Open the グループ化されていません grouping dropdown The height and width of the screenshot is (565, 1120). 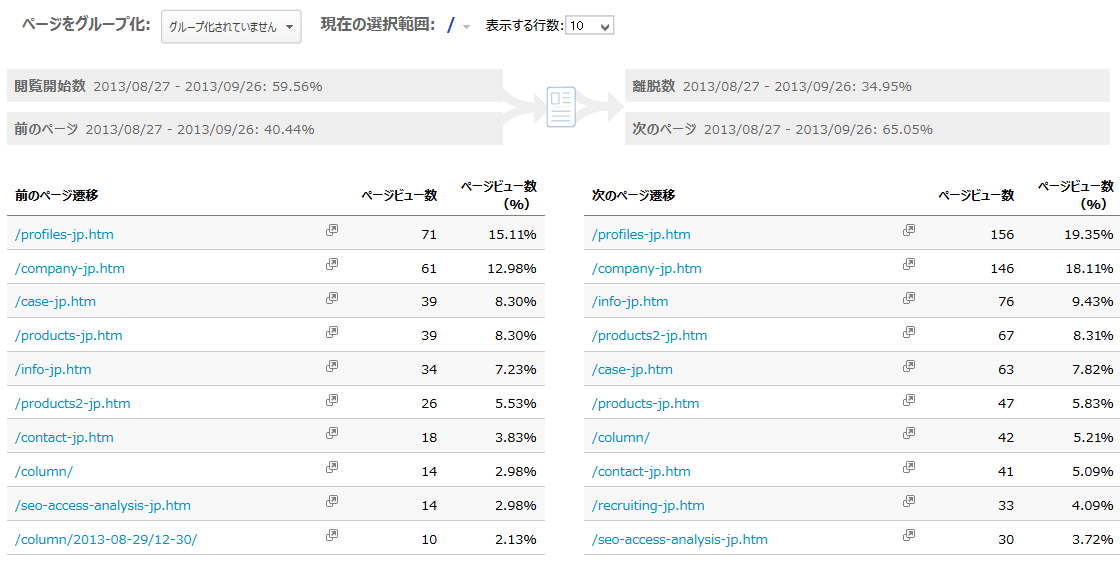tap(231, 27)
